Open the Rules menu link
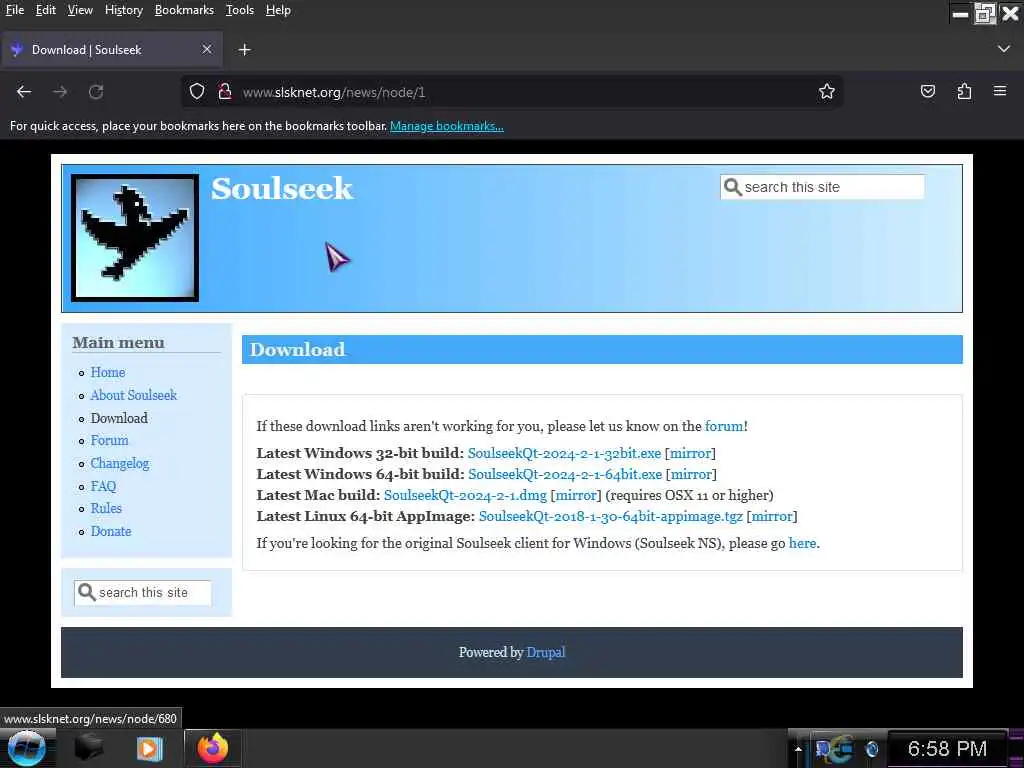 106,508
